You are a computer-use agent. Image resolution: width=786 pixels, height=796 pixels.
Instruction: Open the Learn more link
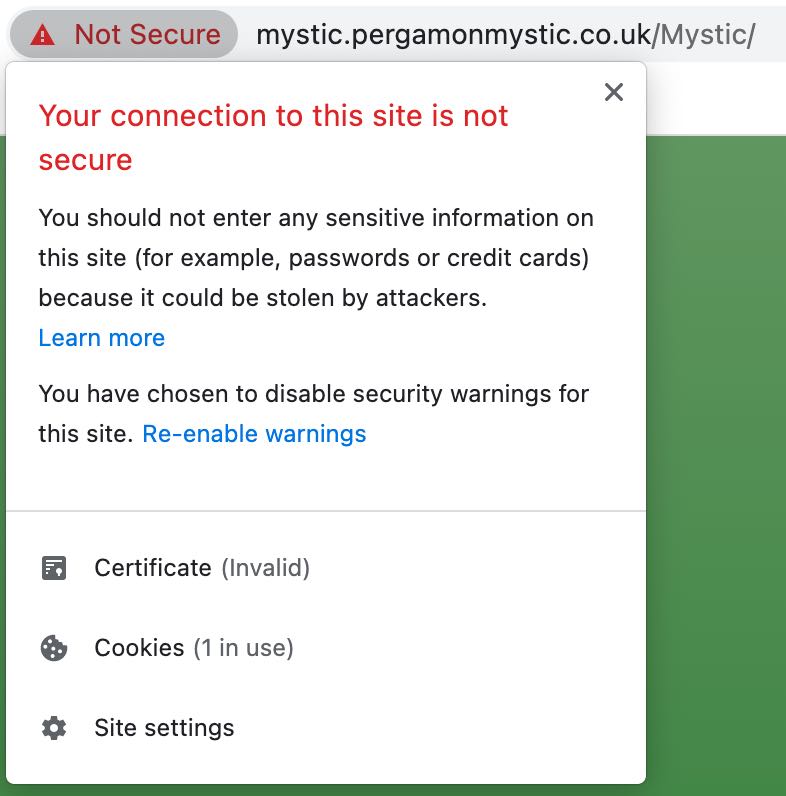click(x=102, y=338)
